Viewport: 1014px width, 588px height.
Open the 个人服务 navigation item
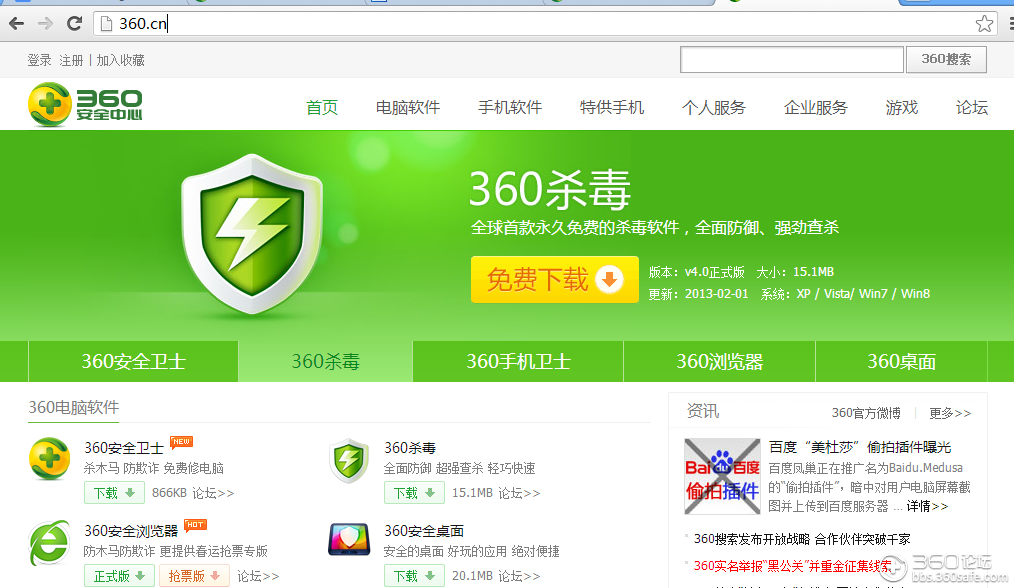click(714, 107)
